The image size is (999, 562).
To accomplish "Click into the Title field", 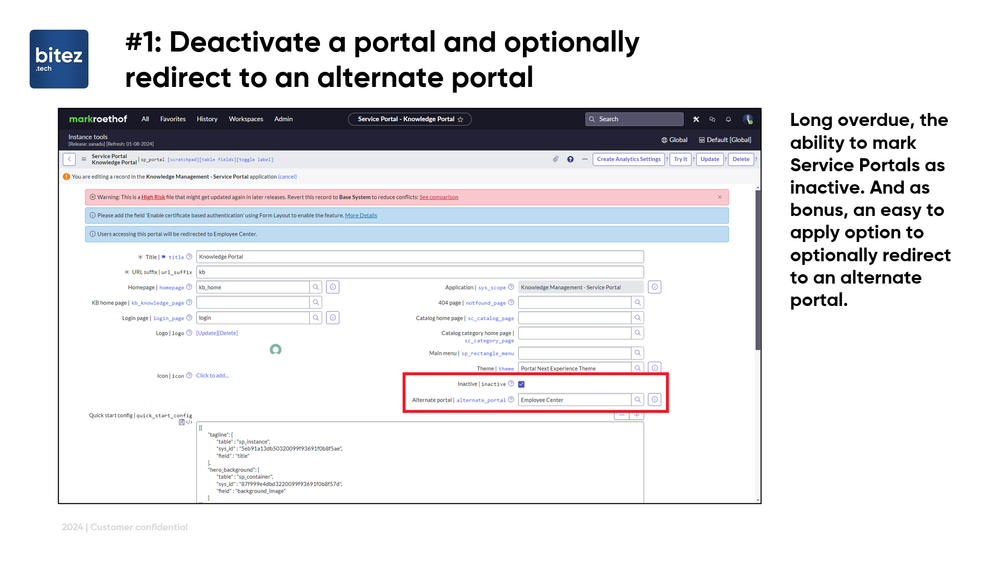I will click(x=420, y=257).
